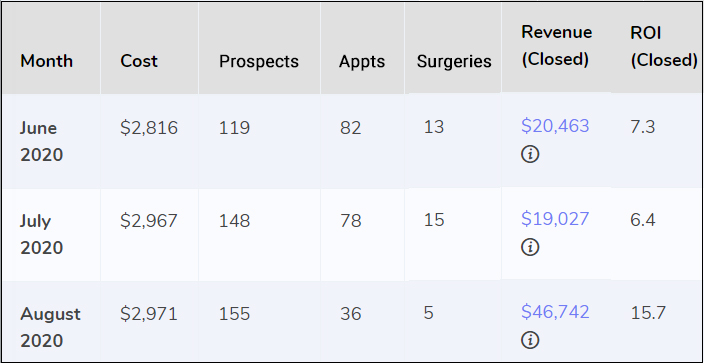Click the 148 prospects value
704x363 pixels.
(x=234, y=221)
